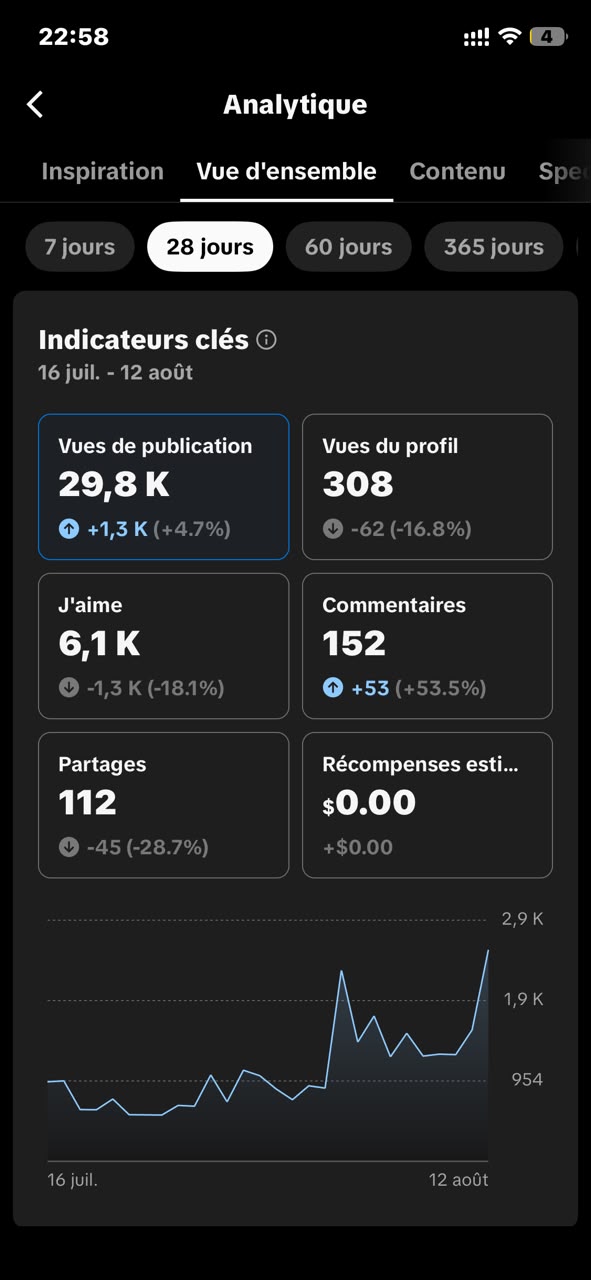Tap the battery indicator icon
This screenshot has width=591, height=1280.
pyautogui.click(x=549, y=37)
